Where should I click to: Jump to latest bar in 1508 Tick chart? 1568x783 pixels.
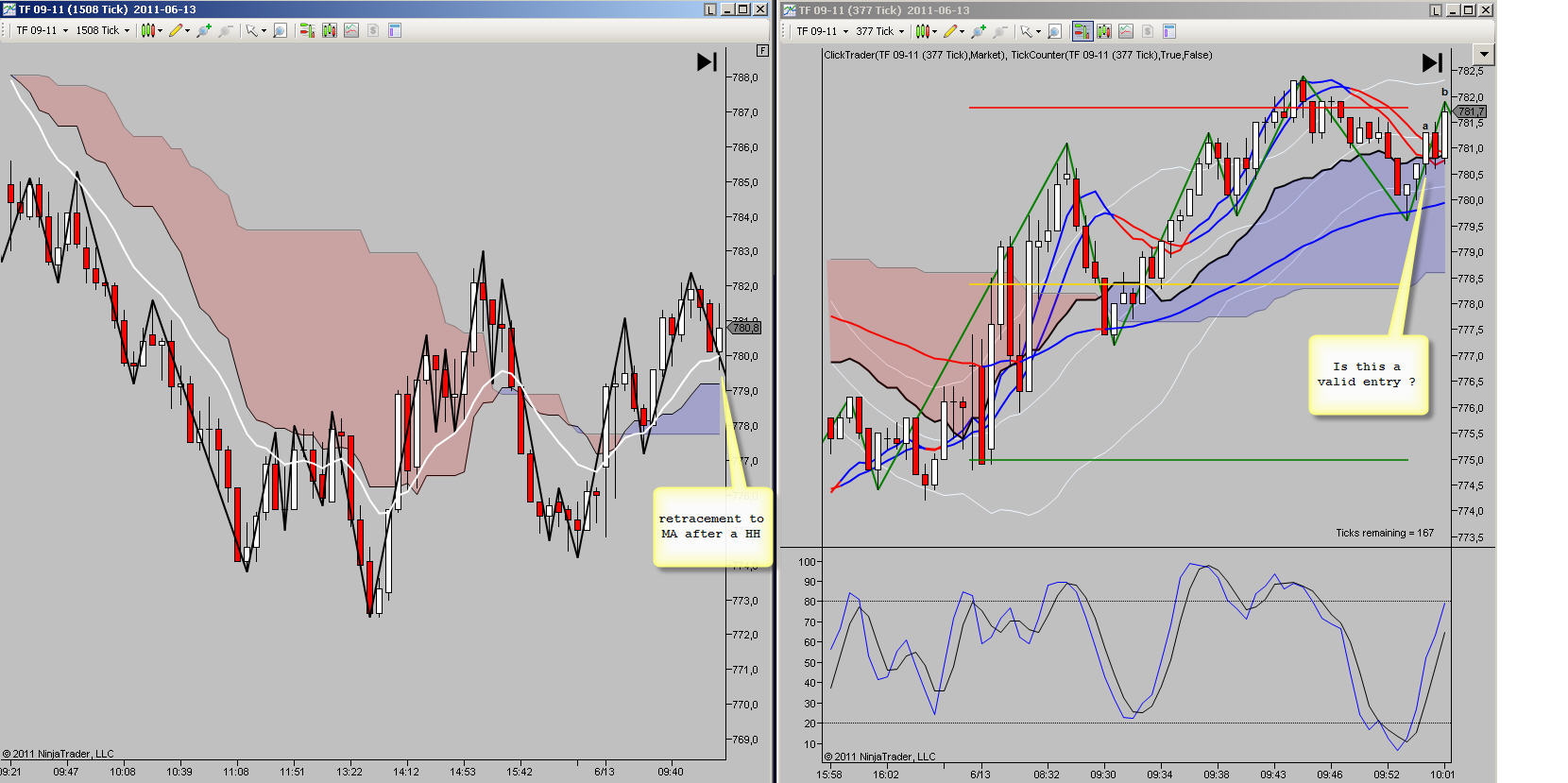pyautogui.click(x=707, y=62)
